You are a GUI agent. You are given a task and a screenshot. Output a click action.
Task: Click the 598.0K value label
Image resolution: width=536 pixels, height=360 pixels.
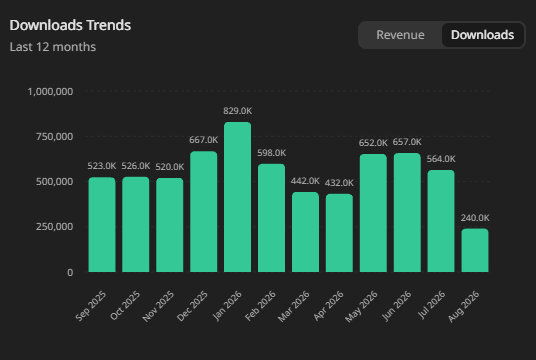[271, 153]
